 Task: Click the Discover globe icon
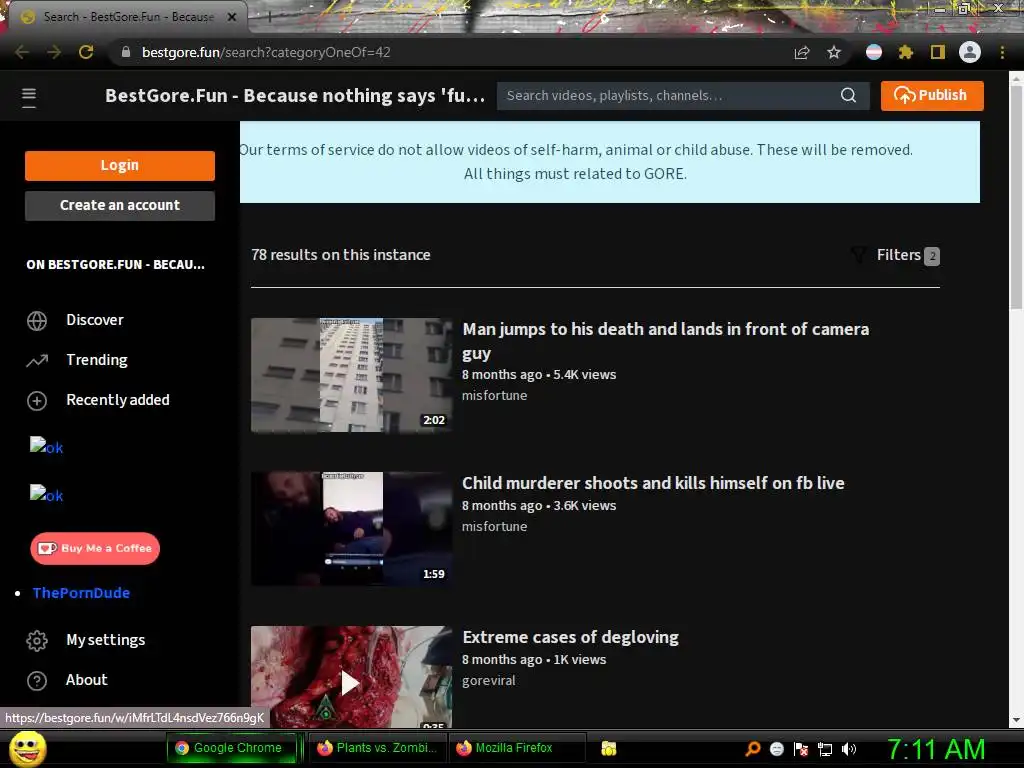click(37, 321)
